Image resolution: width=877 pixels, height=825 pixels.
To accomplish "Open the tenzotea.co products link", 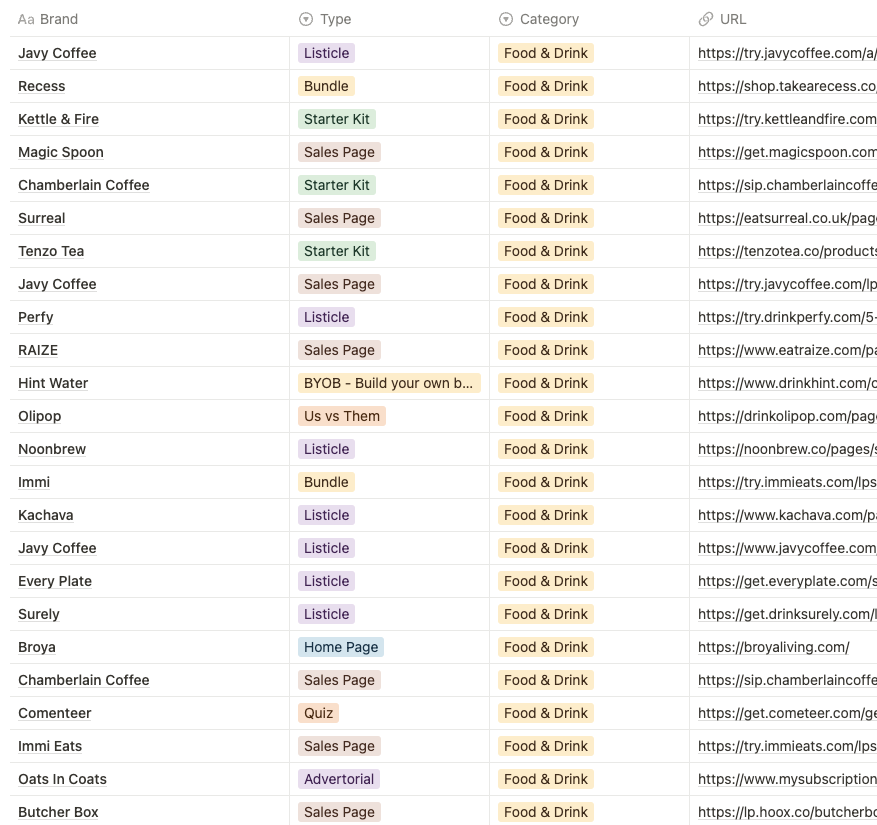I will tap(787, 251).
